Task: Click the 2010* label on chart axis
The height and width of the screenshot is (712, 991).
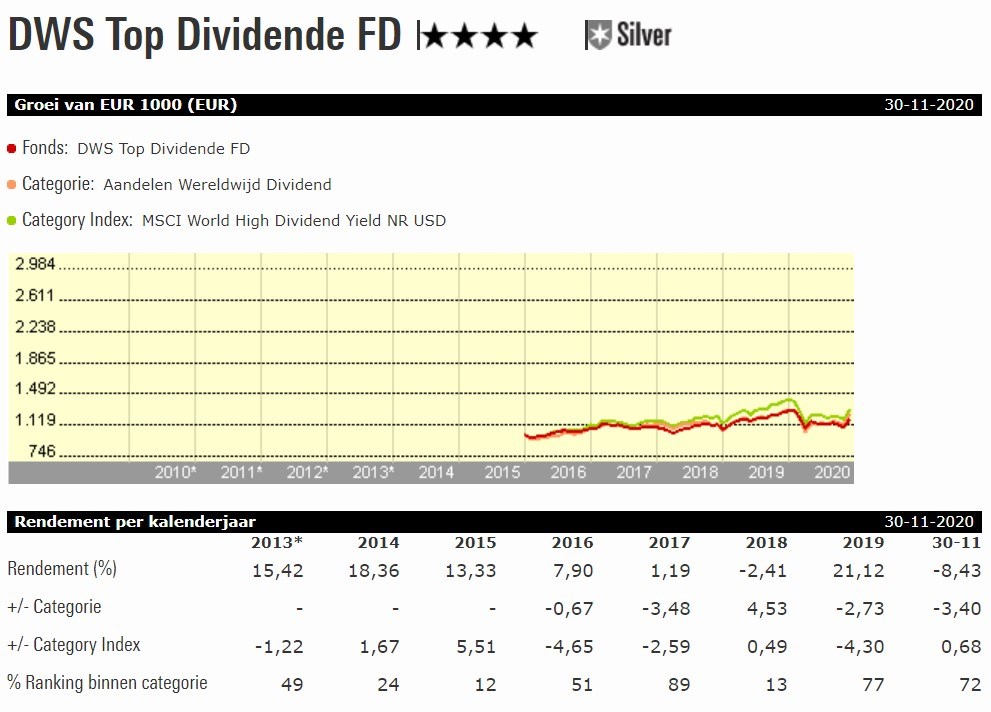Action: 175,473
